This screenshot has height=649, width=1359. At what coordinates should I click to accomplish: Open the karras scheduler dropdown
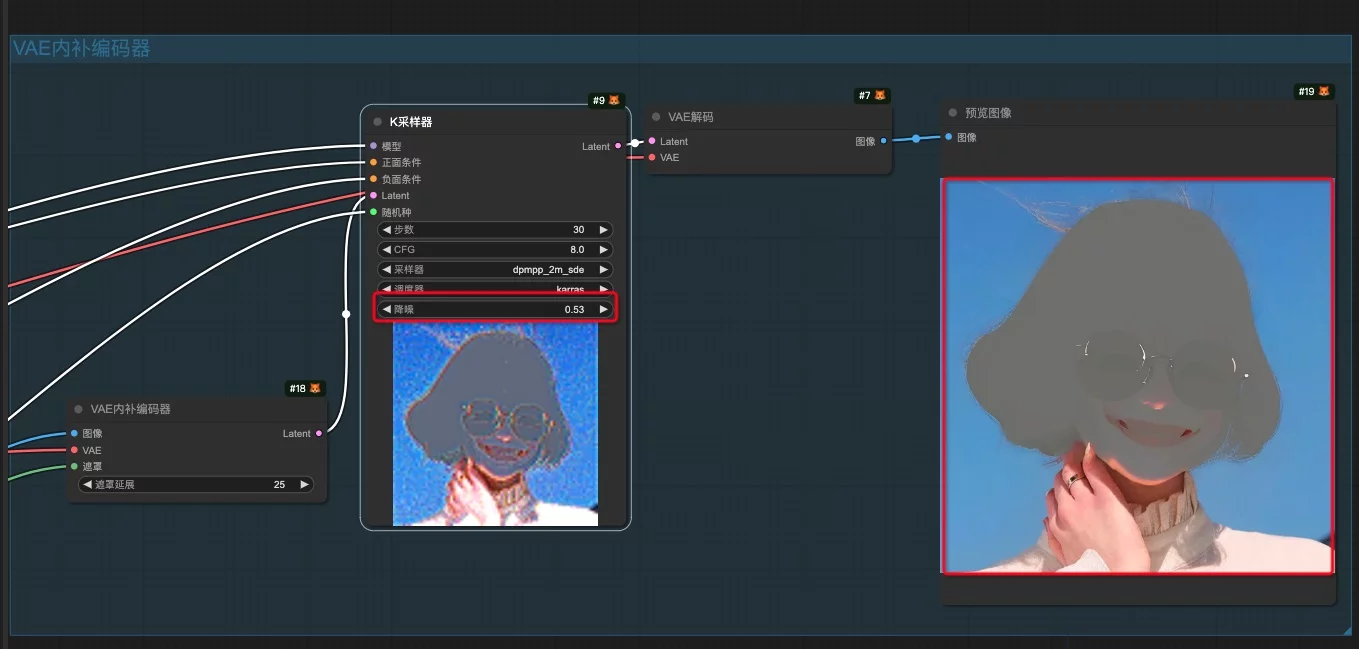pyautogui.click(x=495, y=289)
